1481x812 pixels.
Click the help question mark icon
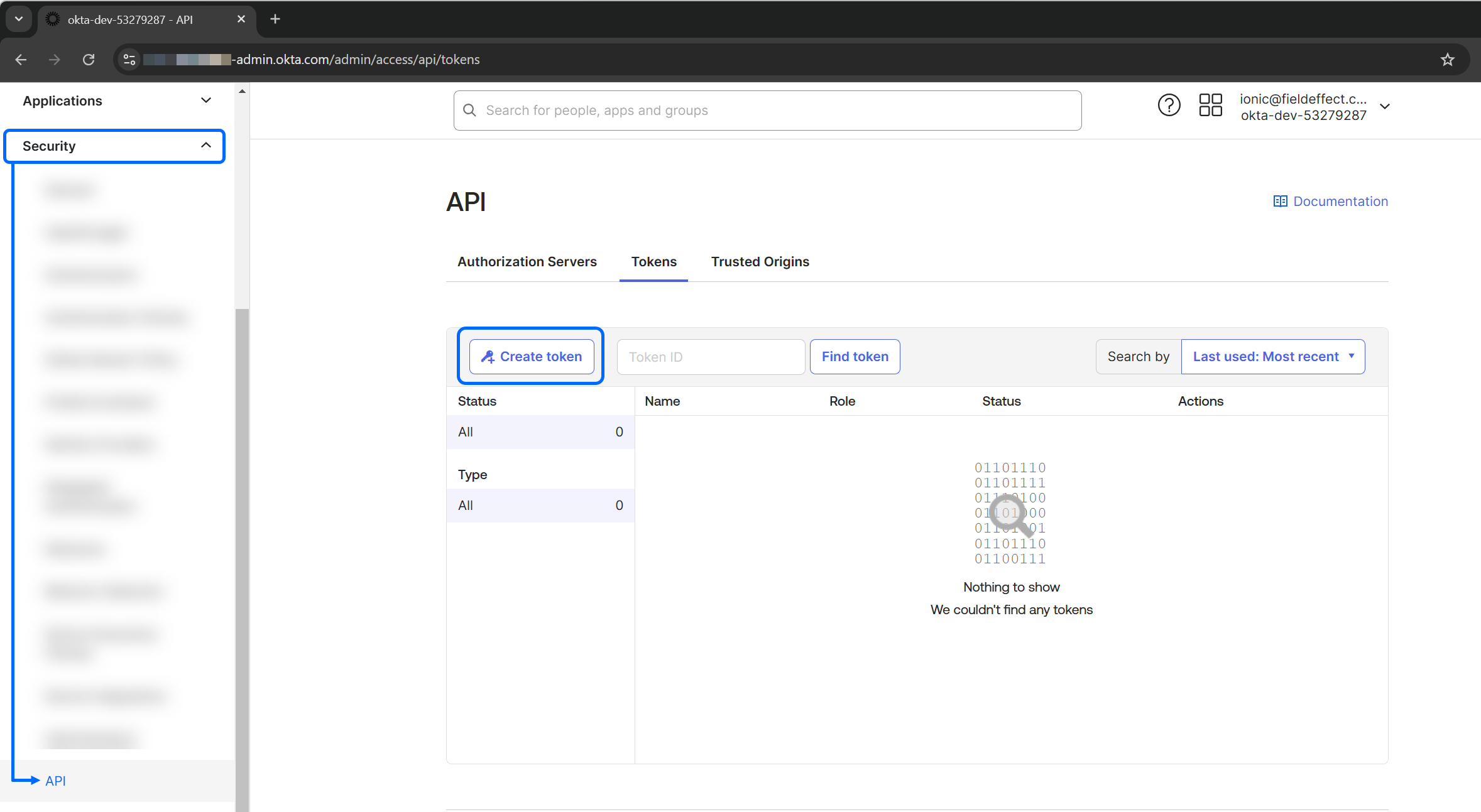tap(1169, 105)
